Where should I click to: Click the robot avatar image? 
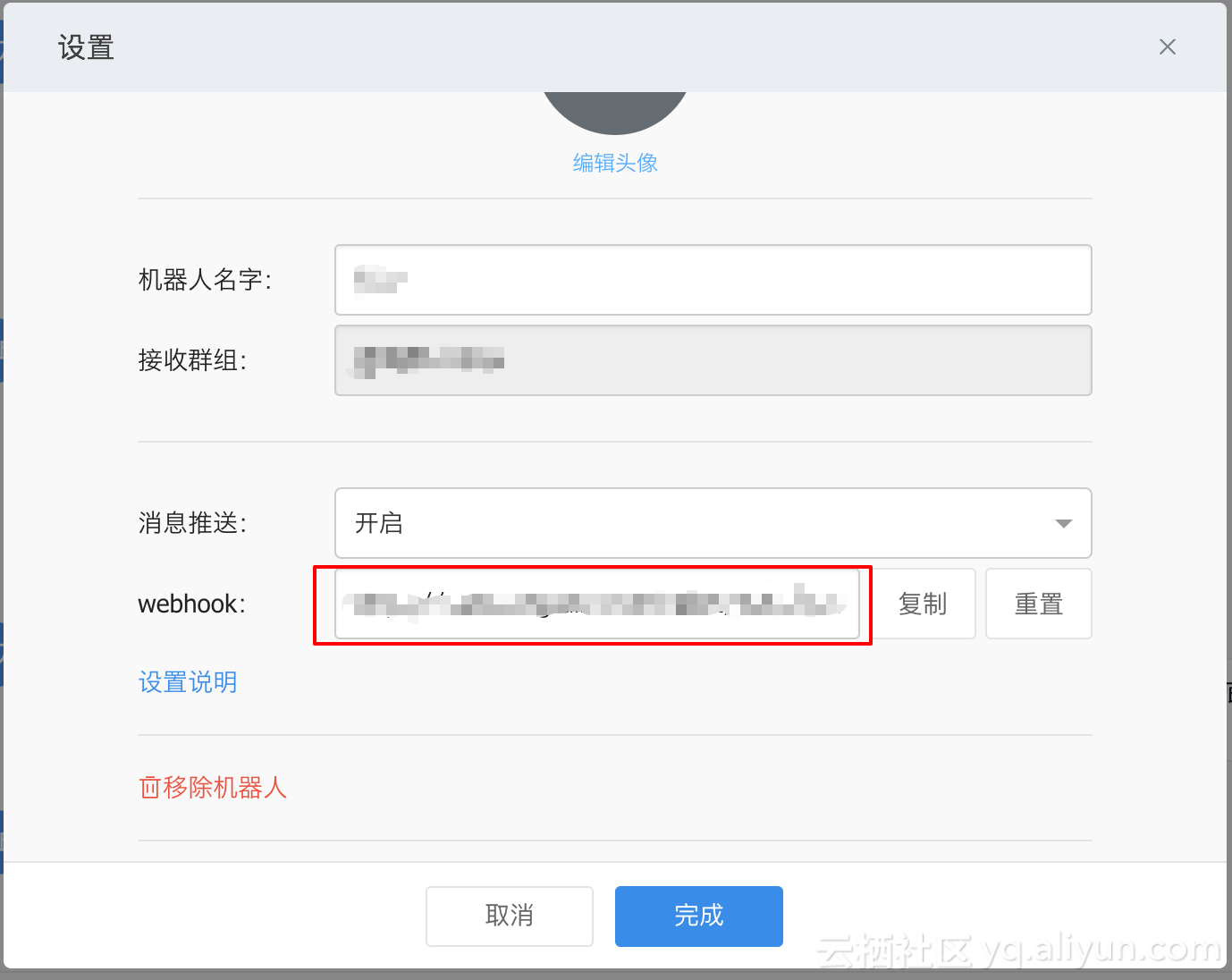click(615, 112)
